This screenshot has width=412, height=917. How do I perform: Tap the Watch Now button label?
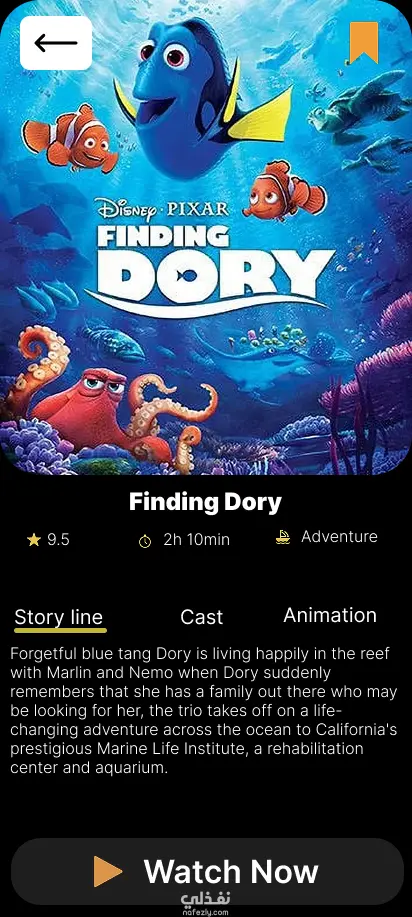(231, 871)
